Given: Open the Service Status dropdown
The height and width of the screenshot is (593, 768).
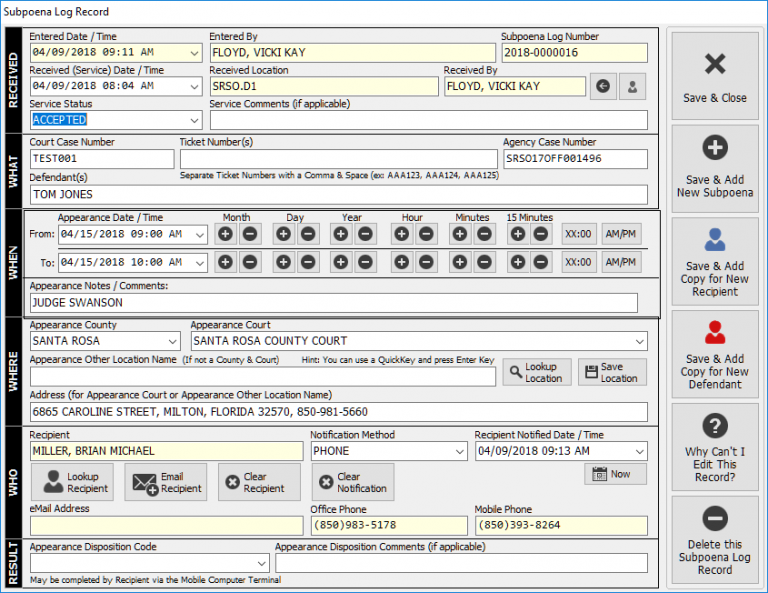Looking at the screenshot, I should [x=194, y=120].
